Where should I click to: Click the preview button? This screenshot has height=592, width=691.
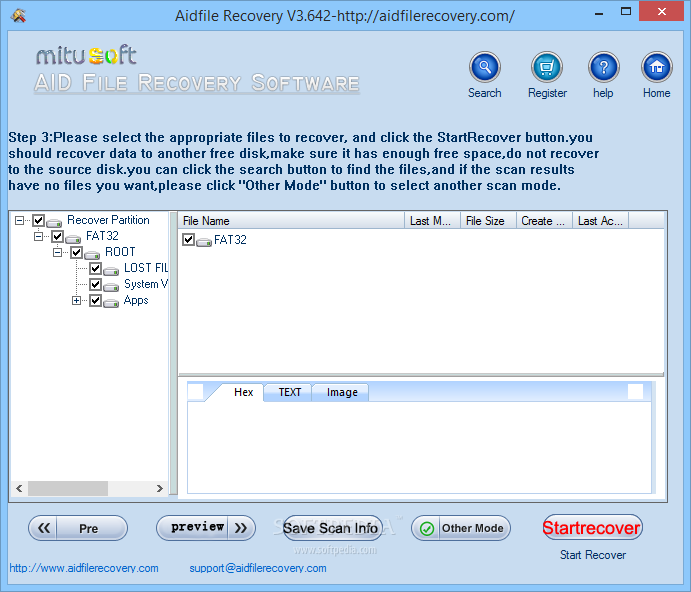[206, 528]
